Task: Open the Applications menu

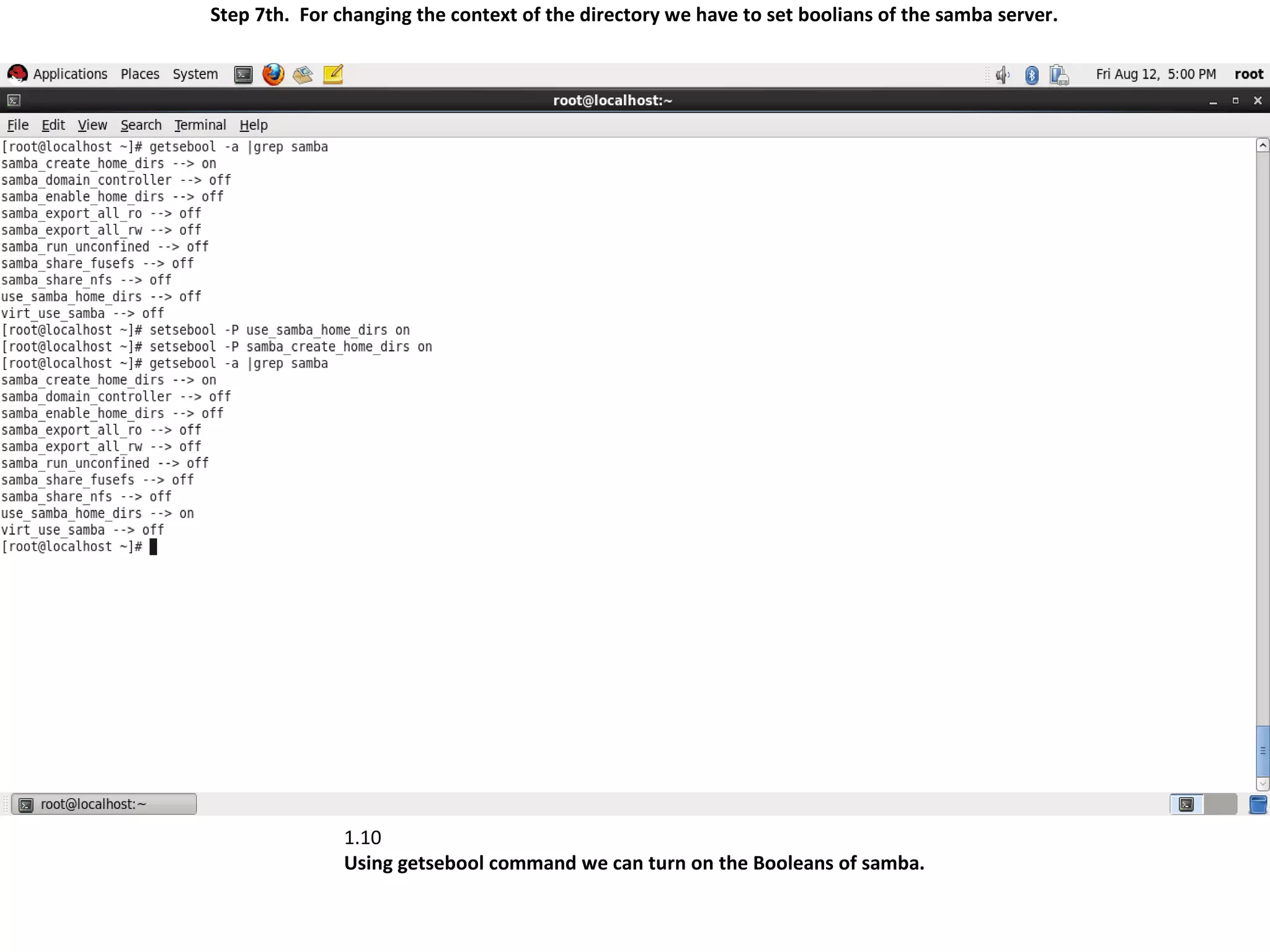Action: 70,74
